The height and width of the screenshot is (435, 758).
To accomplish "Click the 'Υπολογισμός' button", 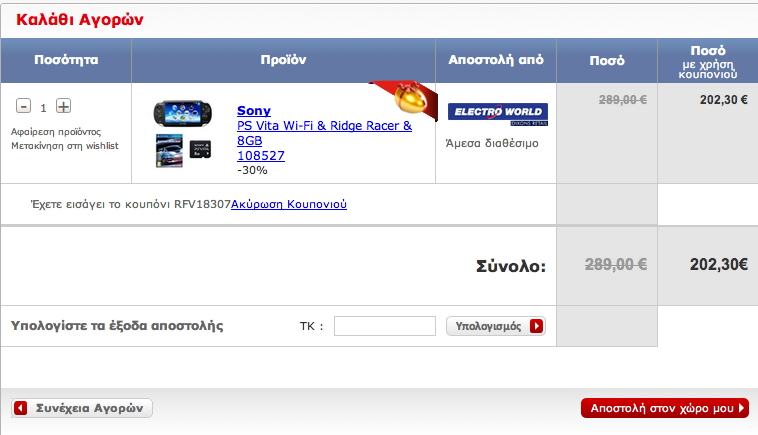I will 496,326.
